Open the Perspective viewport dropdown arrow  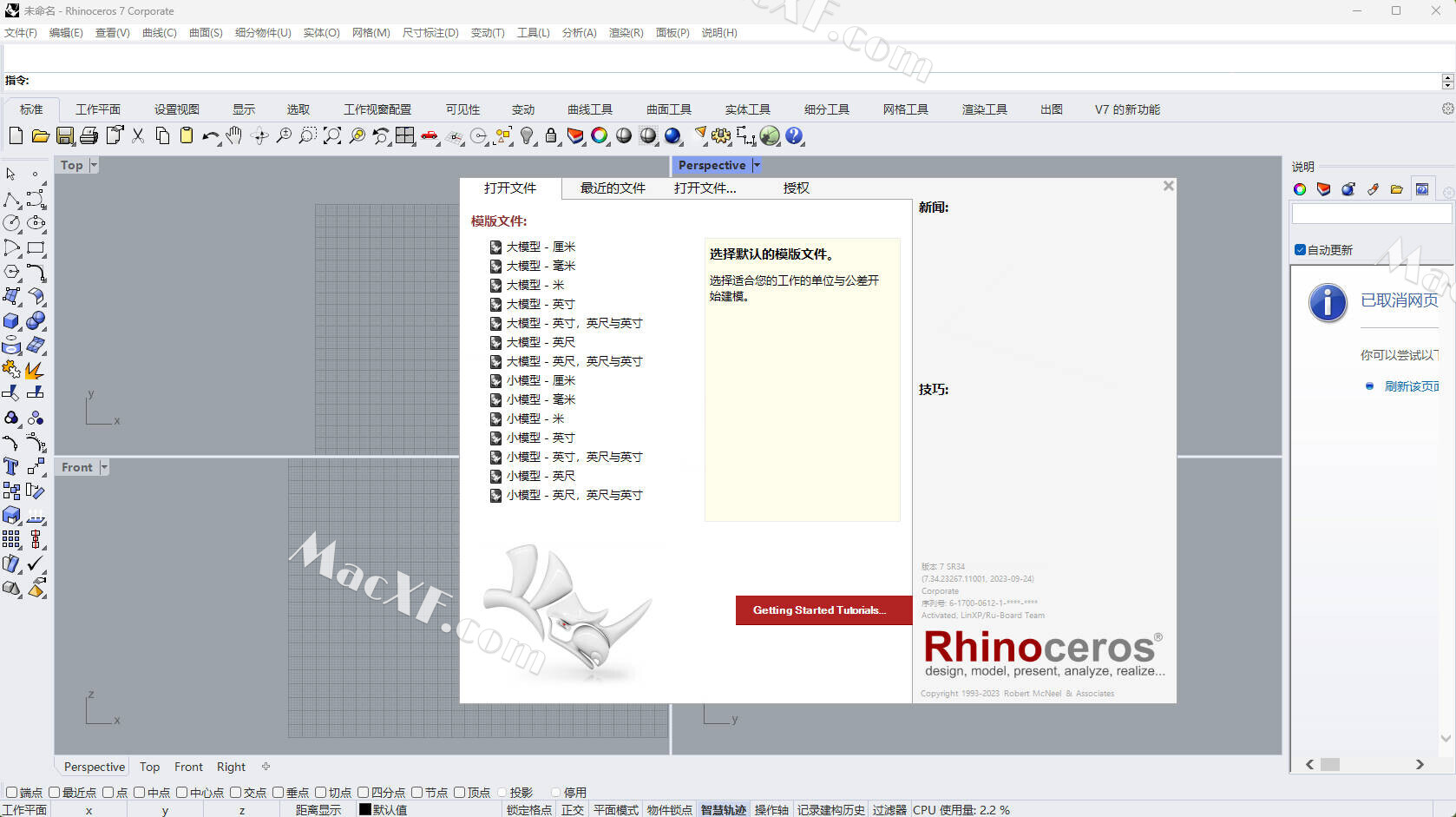757,165
